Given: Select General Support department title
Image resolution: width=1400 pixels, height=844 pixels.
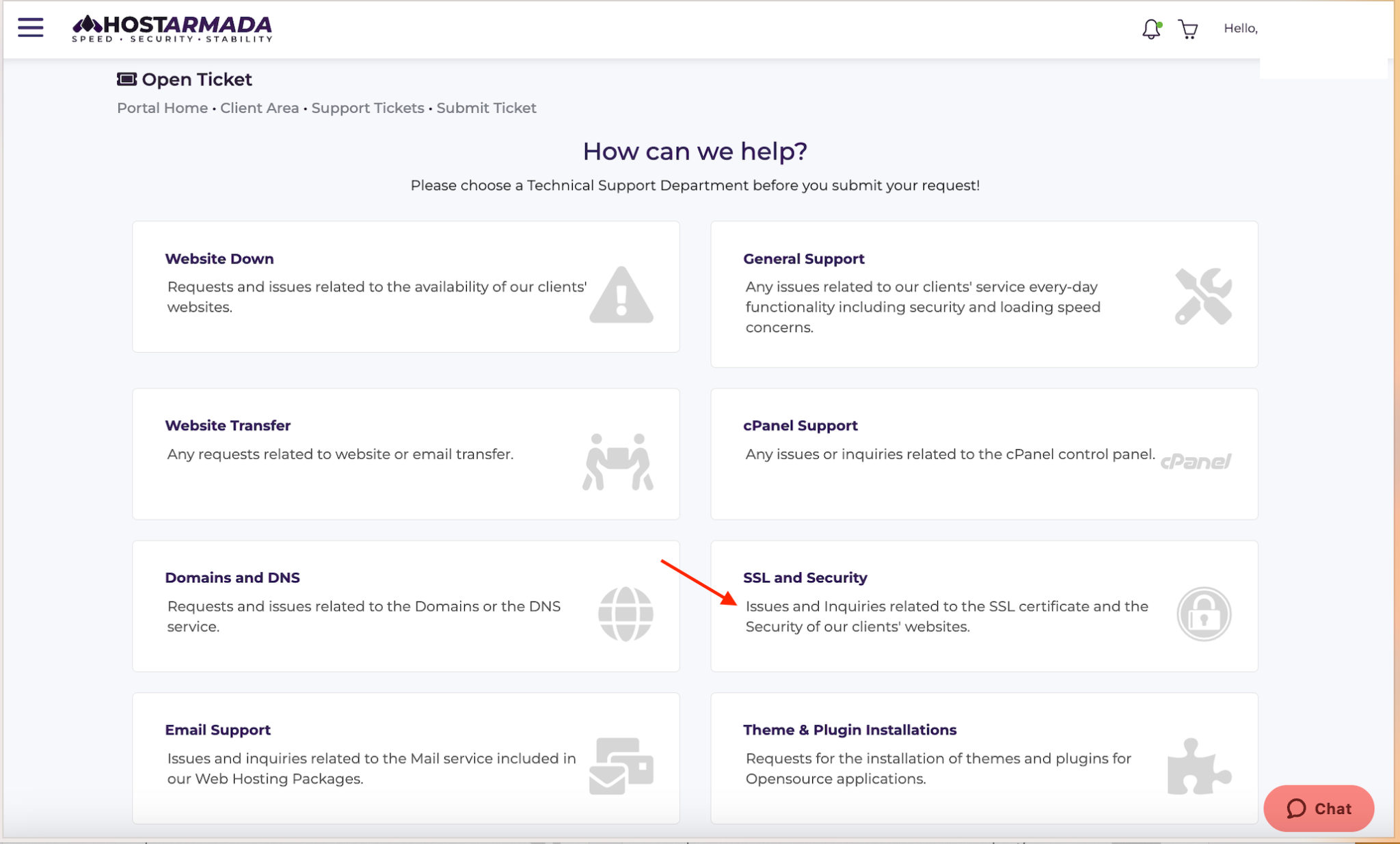Looking at the screenshot, I should (804, 259).
